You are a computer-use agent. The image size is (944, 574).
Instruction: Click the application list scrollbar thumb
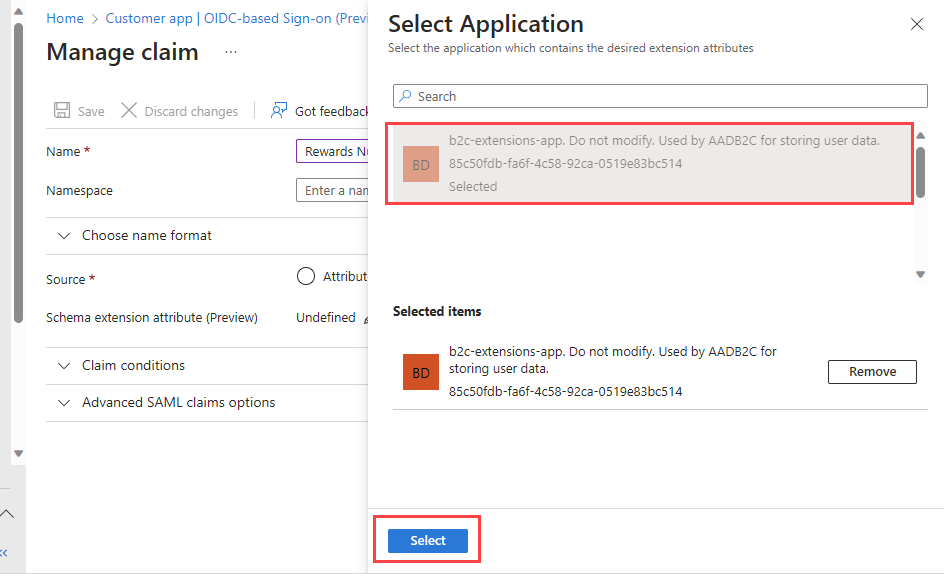[x=920, y=172]
